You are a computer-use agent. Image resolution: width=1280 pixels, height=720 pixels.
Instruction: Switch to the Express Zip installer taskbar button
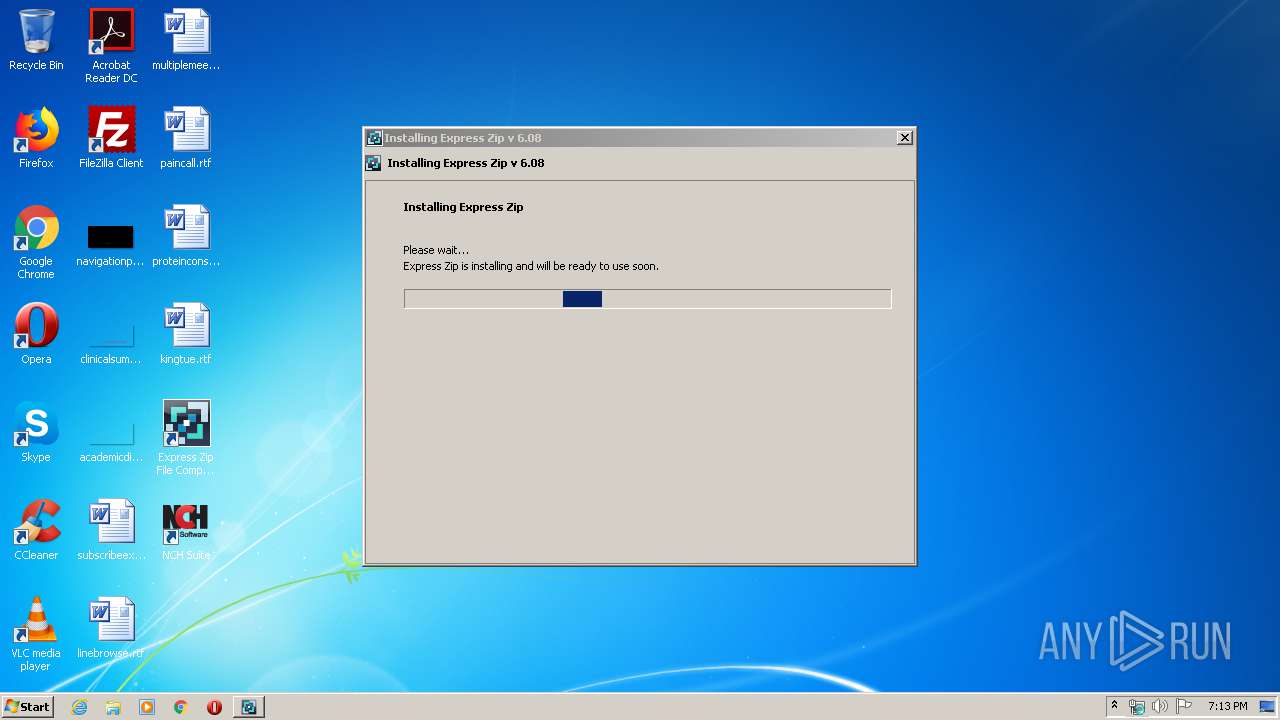[249, 707]
